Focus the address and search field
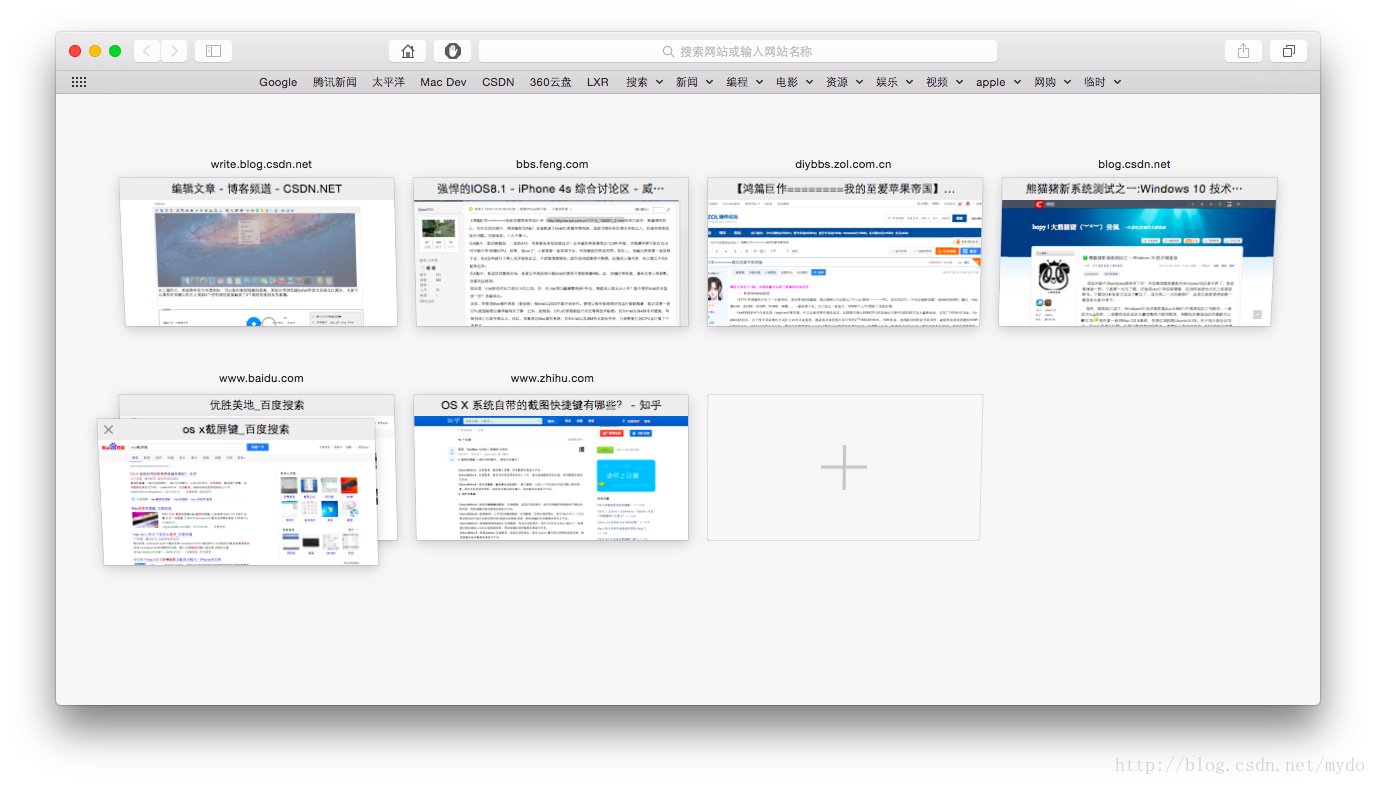 pyautogui.click(x=738, y=51)
